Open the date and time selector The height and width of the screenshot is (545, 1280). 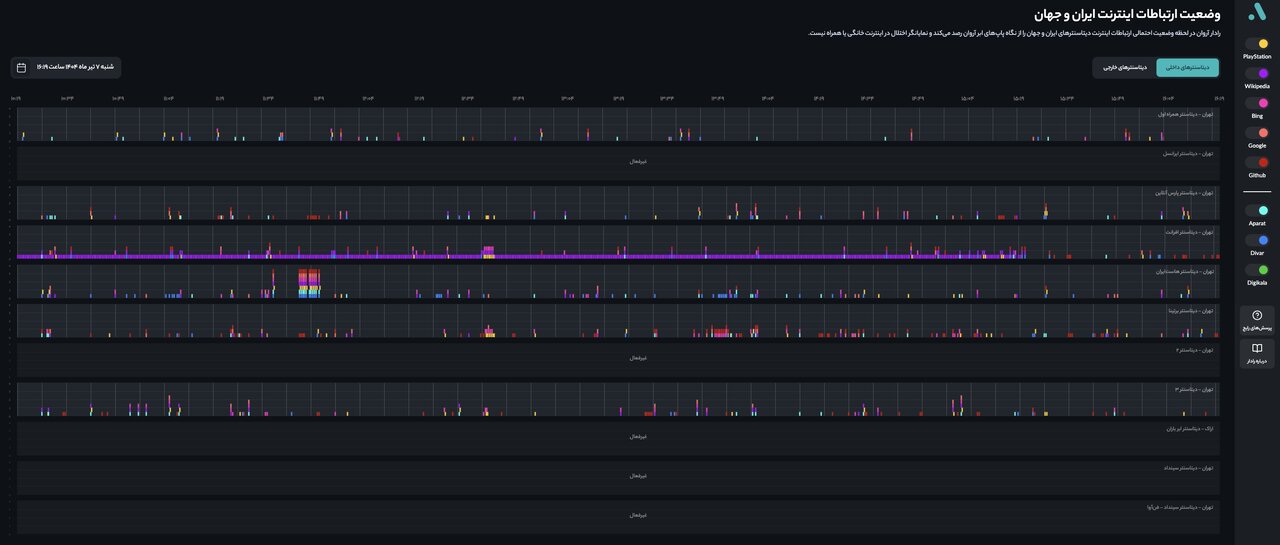click(66, 67)
